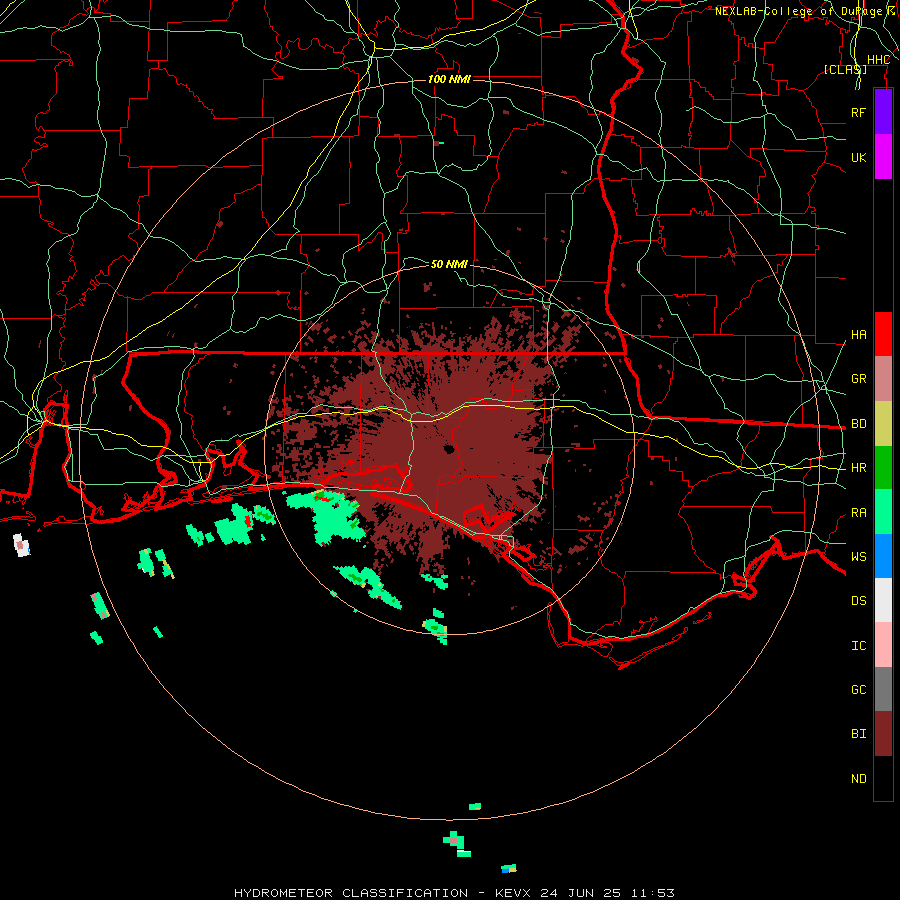Click the [CLAS] units label
The height and width of the screenshot is (900, 900).
(x=845, y=69)
